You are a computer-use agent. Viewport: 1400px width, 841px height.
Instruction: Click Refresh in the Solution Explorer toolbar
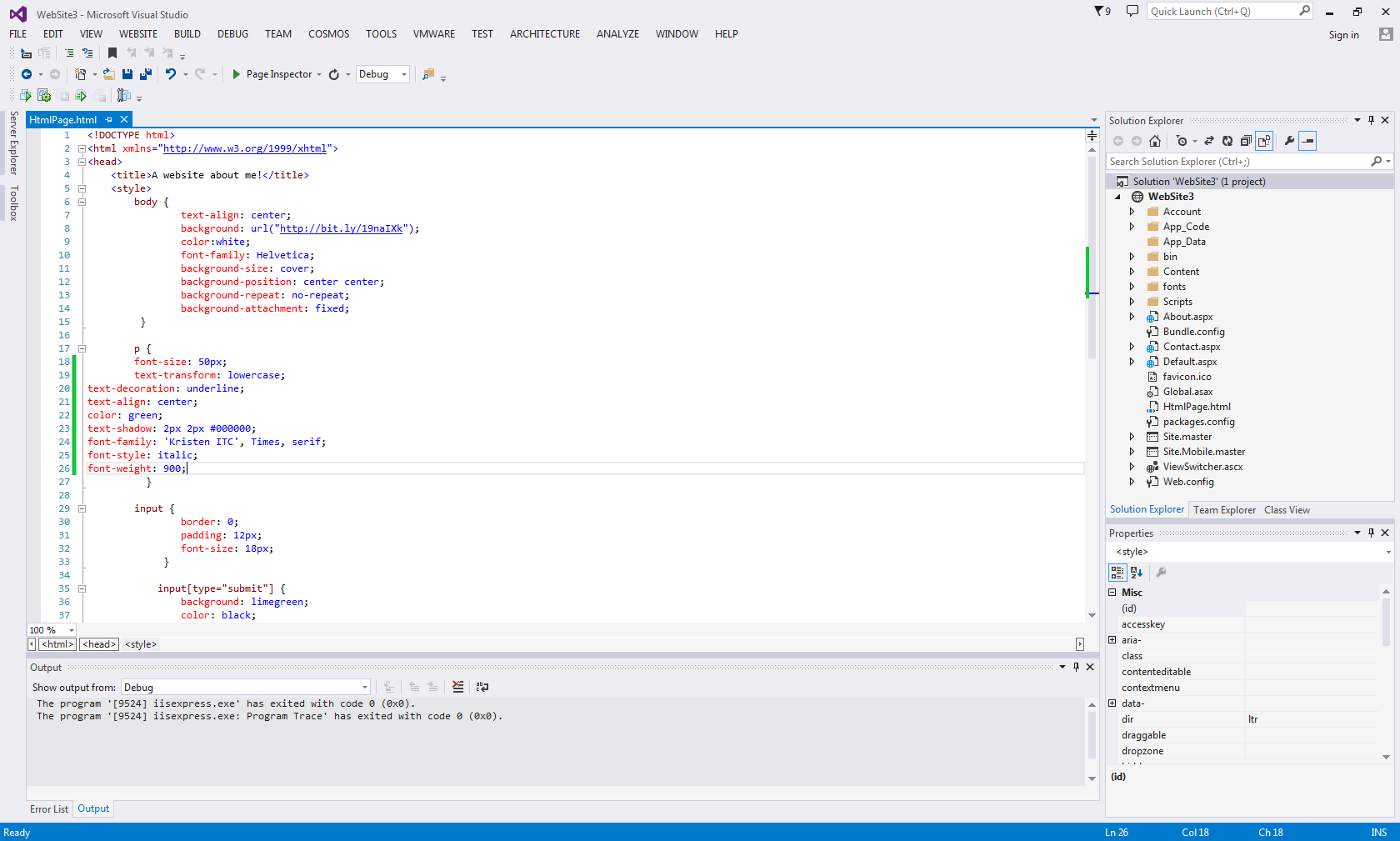1227,141
